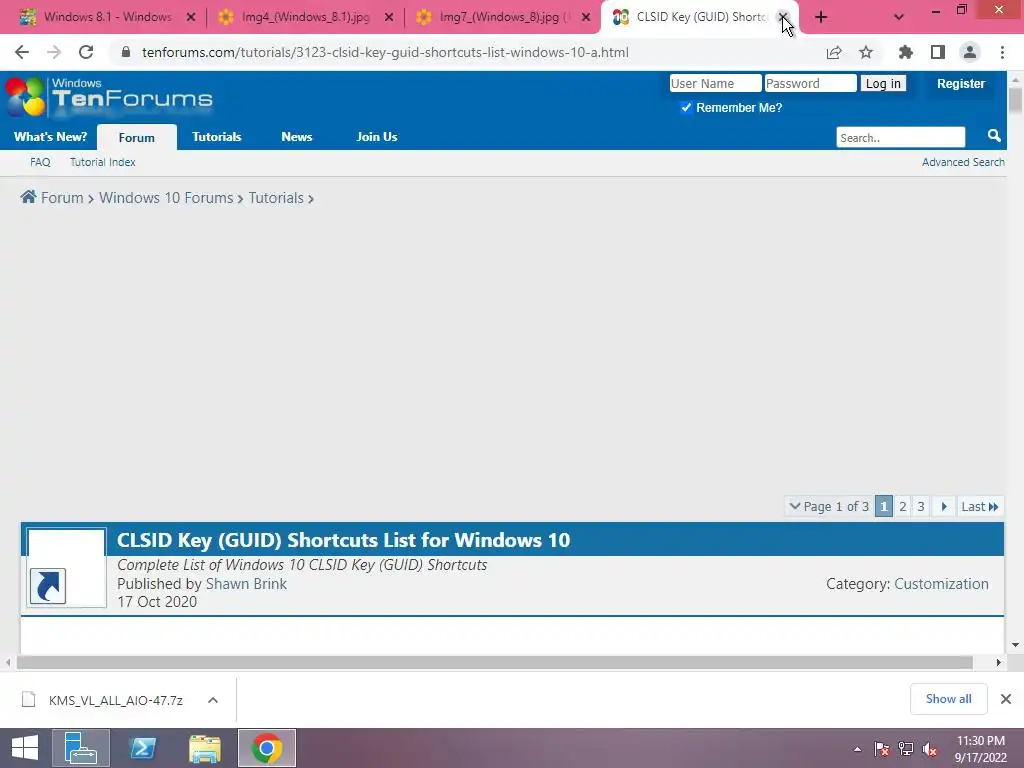Show hidden system tray icons
The height and width of the screenshot is (768, 1024).
point(857,749)
